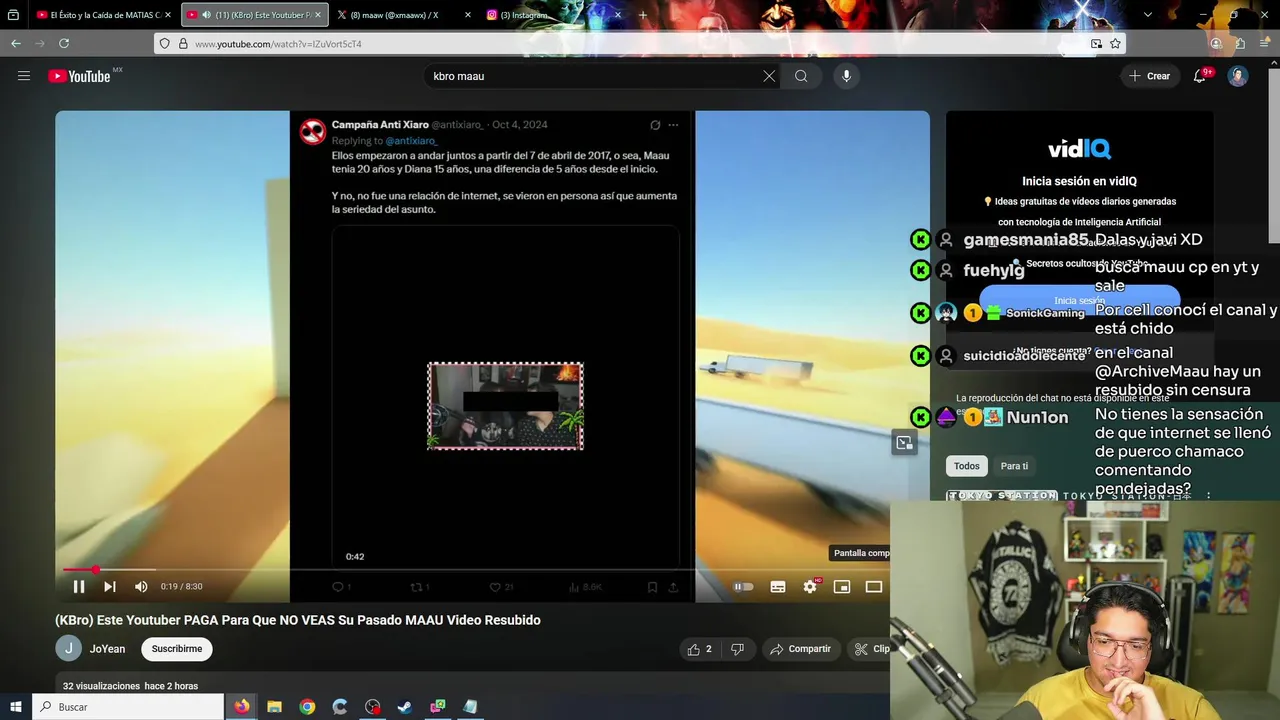Create a clip with the Clip button
The image size is (1280, 720).
[x=871, y=649]
